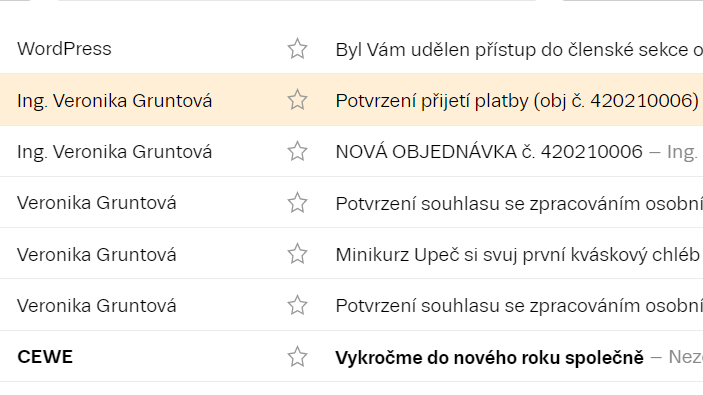
Task: Star the last Potvrzení souhlasu email
Action: pos(297,305)
